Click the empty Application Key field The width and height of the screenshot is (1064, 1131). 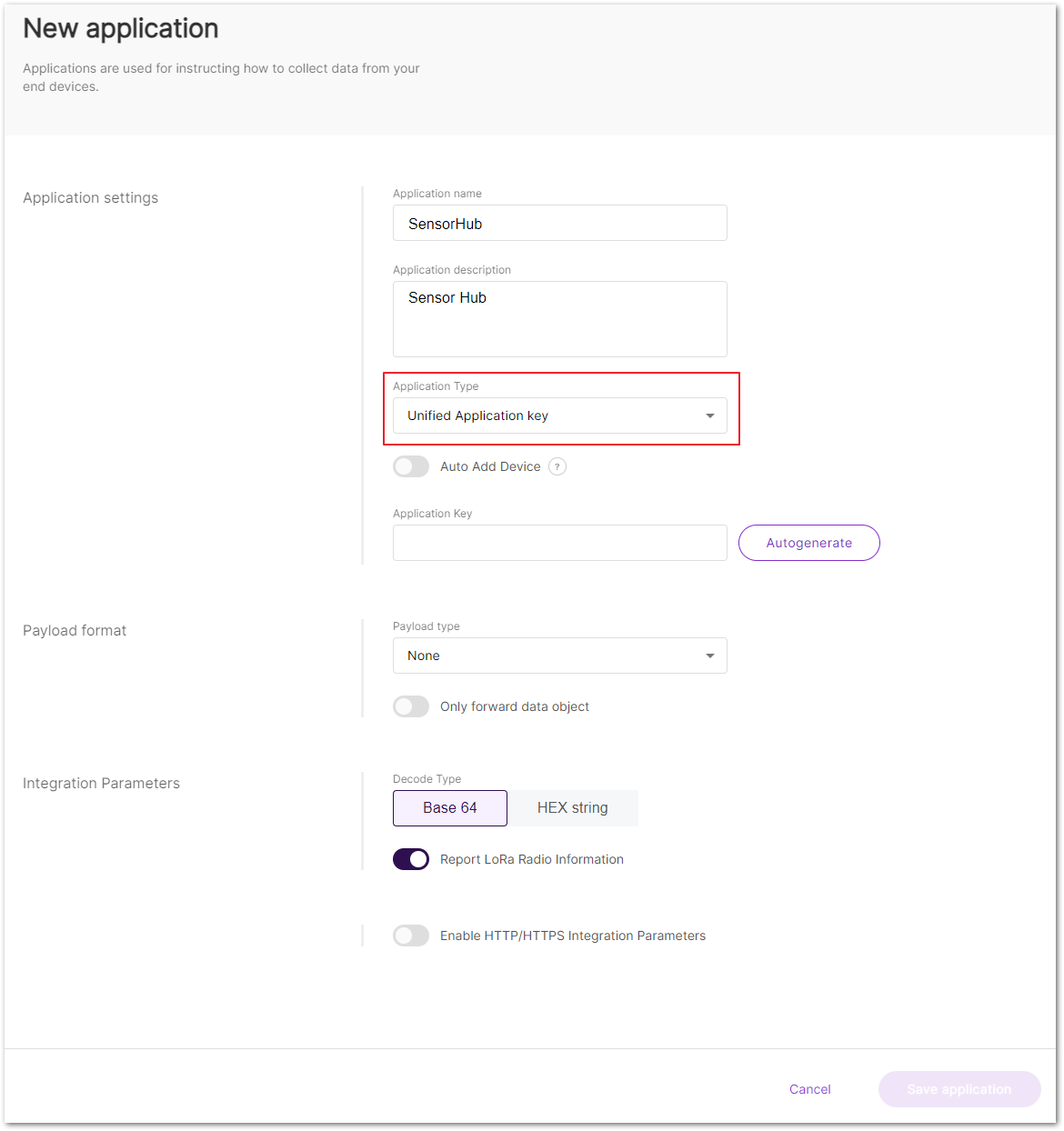(560, 543)
